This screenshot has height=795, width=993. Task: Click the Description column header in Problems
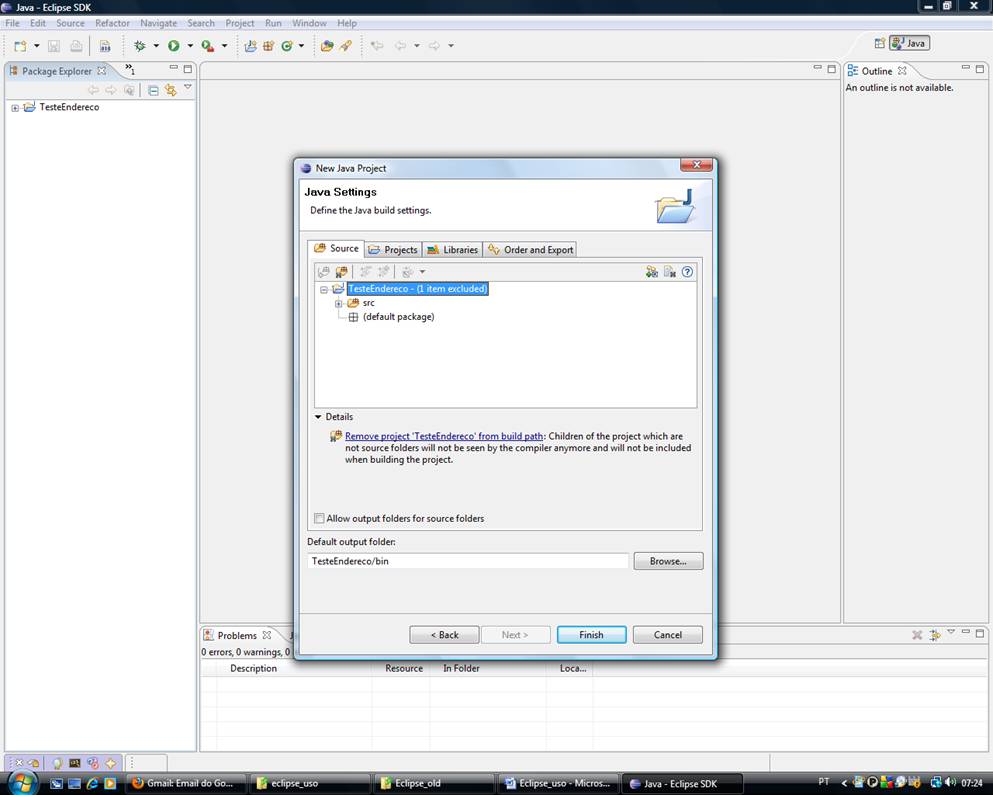pyautogui.click(x=253, y=668)
